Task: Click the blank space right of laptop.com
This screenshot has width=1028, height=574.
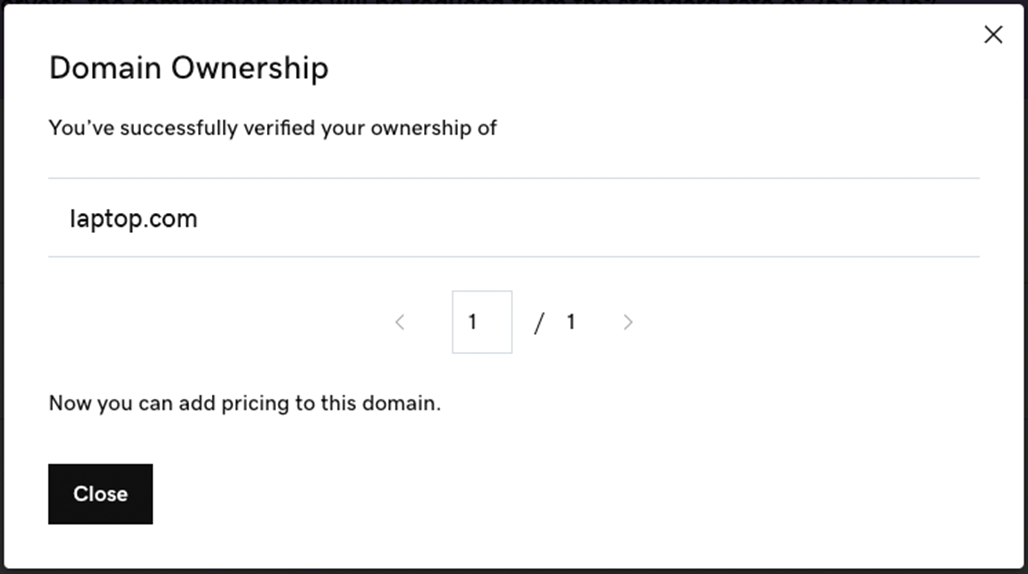Action: tap(600, 218)
